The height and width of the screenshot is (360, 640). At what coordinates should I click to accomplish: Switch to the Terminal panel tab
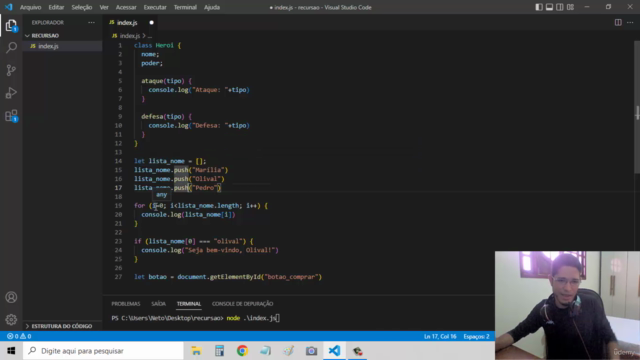(x=189, y=304)
